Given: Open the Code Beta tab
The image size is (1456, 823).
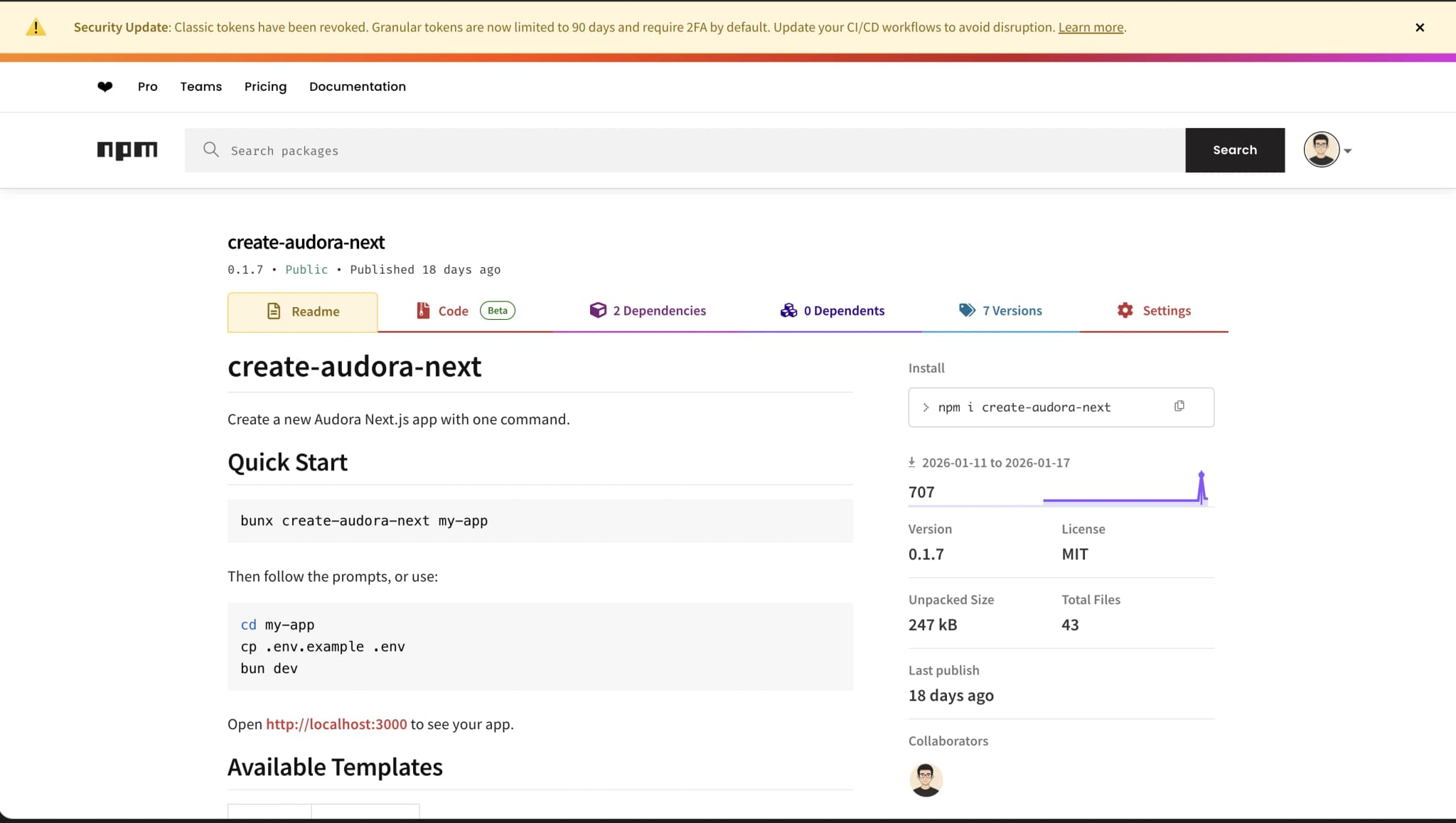Looking at the screenshot, I should pos(453,311).
